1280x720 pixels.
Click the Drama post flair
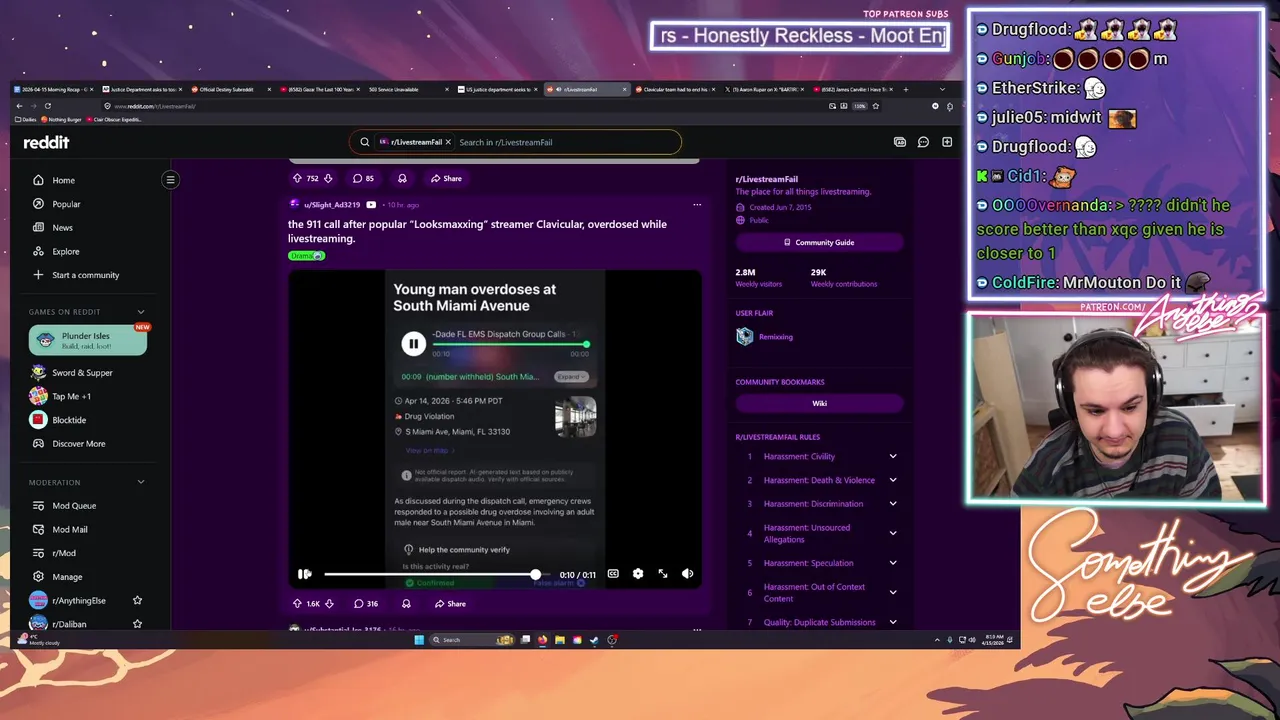pyautogui.click(x=306, y=256)
